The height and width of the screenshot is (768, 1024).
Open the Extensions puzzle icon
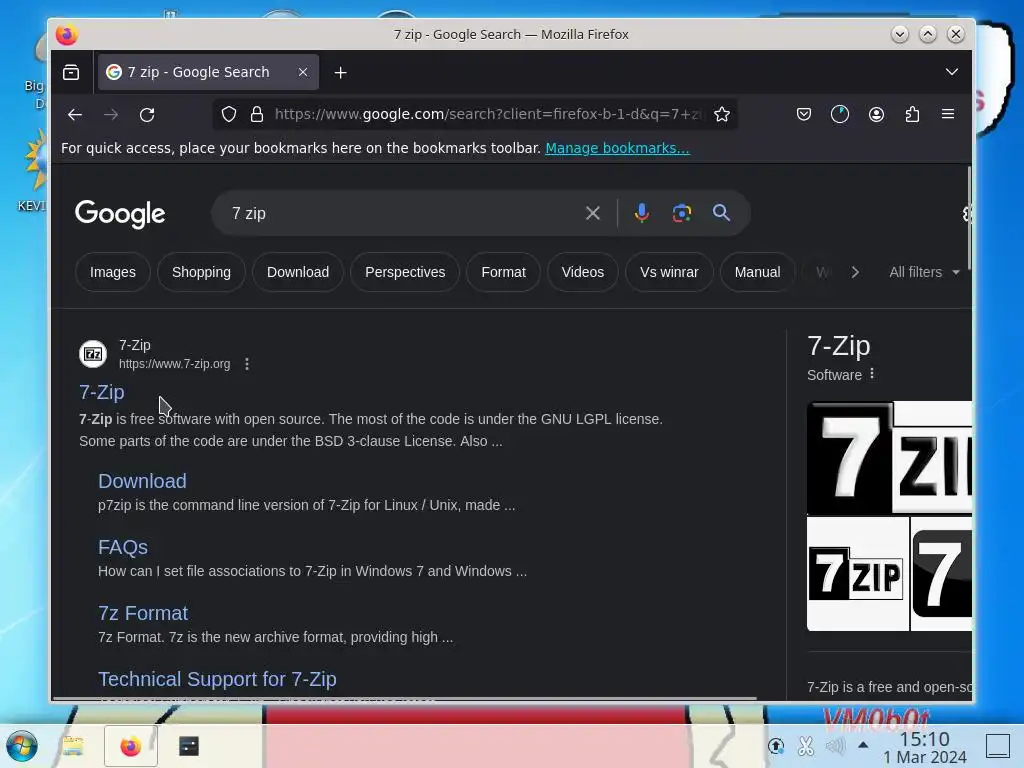912,114
